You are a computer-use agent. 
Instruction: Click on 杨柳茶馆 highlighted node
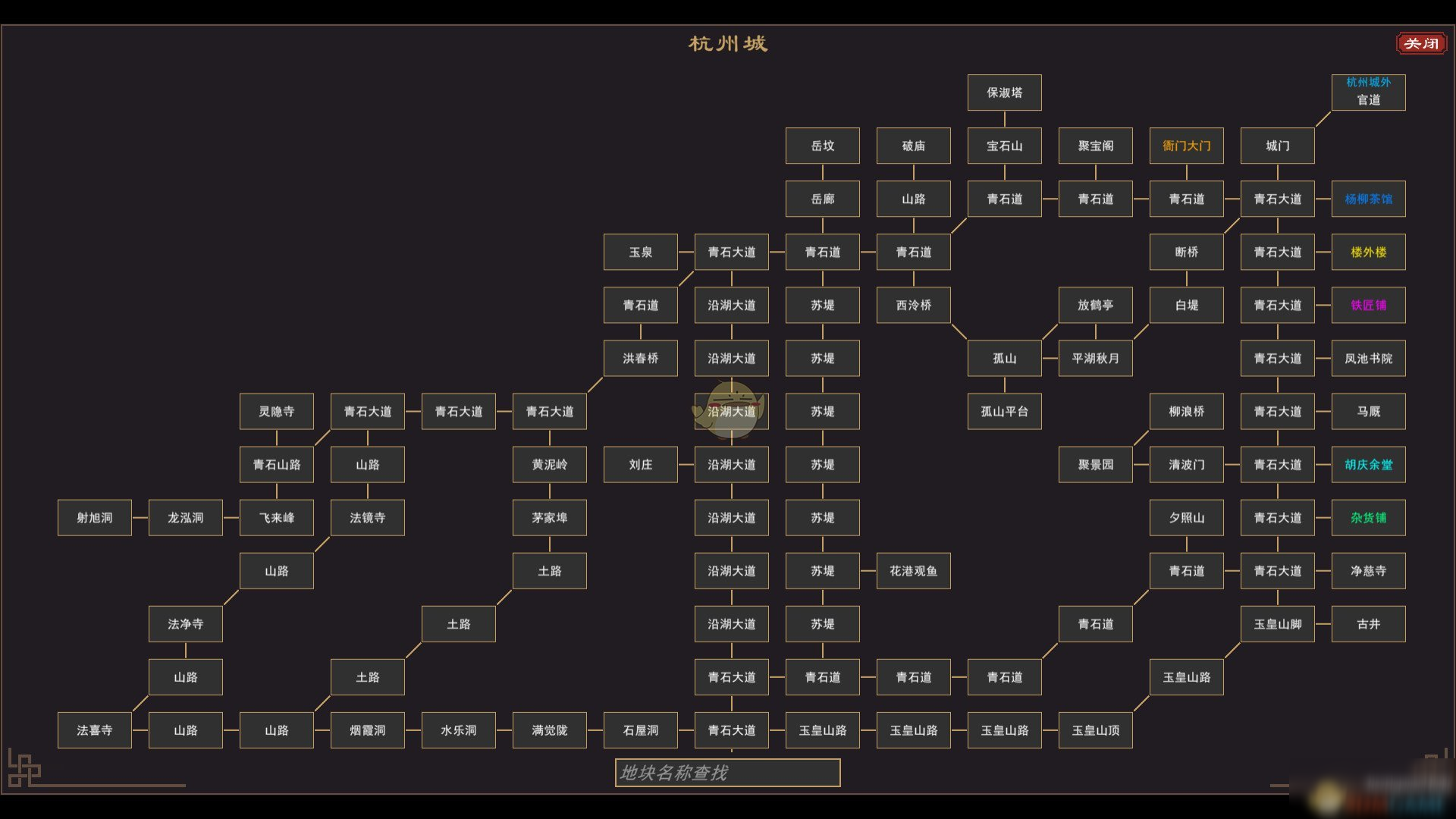coord(1368,198)
